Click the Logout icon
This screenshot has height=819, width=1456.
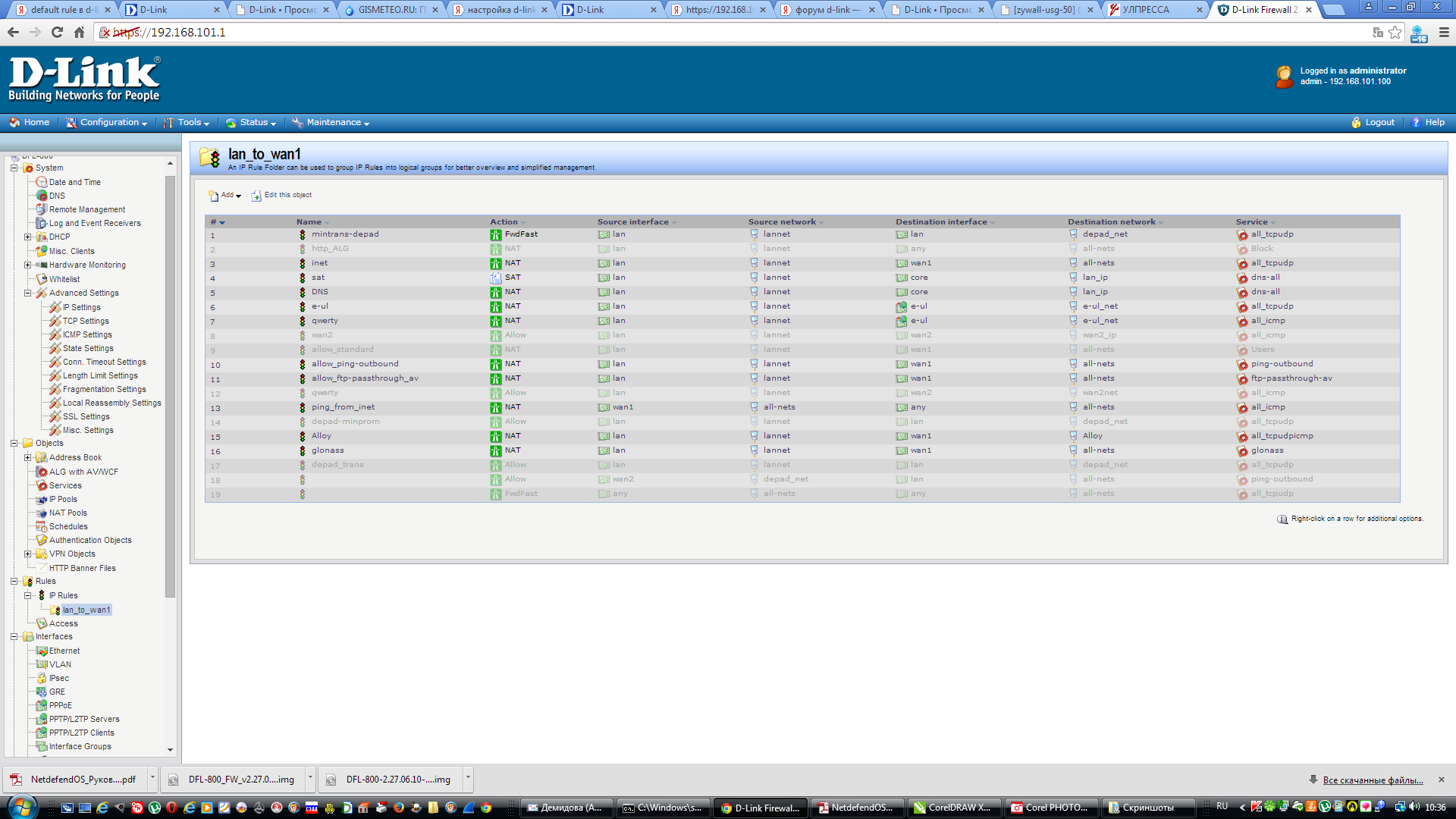click(x=1356, y=122)
